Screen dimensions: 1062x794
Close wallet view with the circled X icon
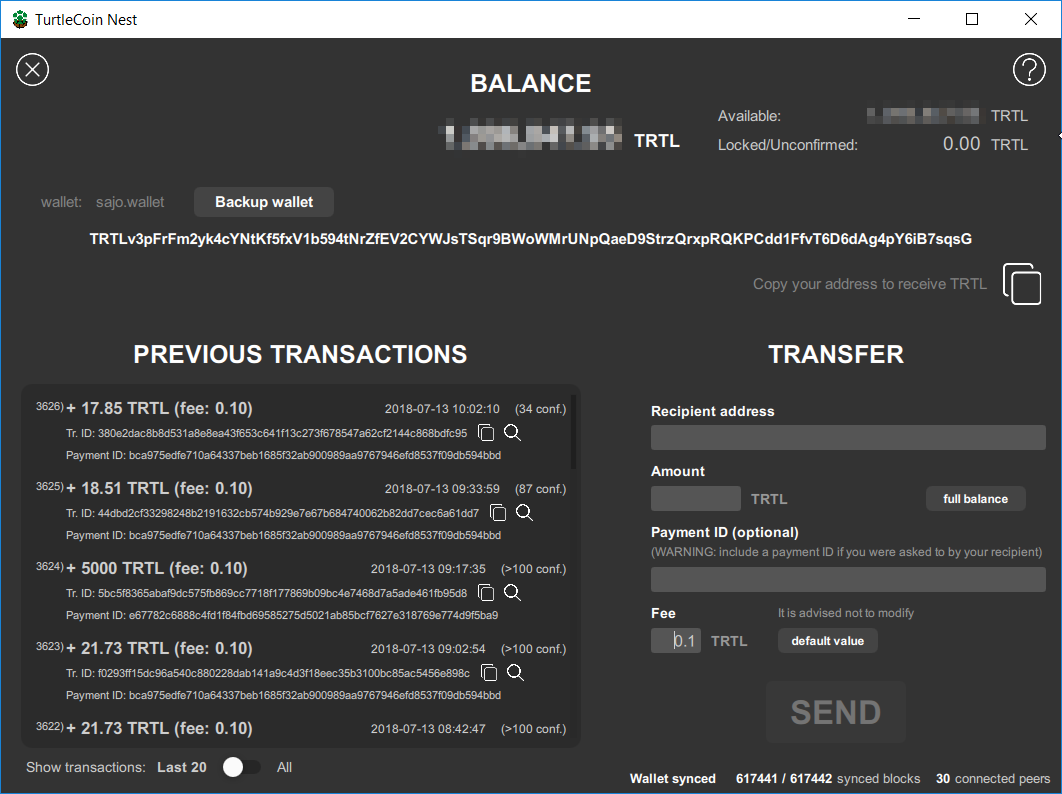tap(32, 69)
